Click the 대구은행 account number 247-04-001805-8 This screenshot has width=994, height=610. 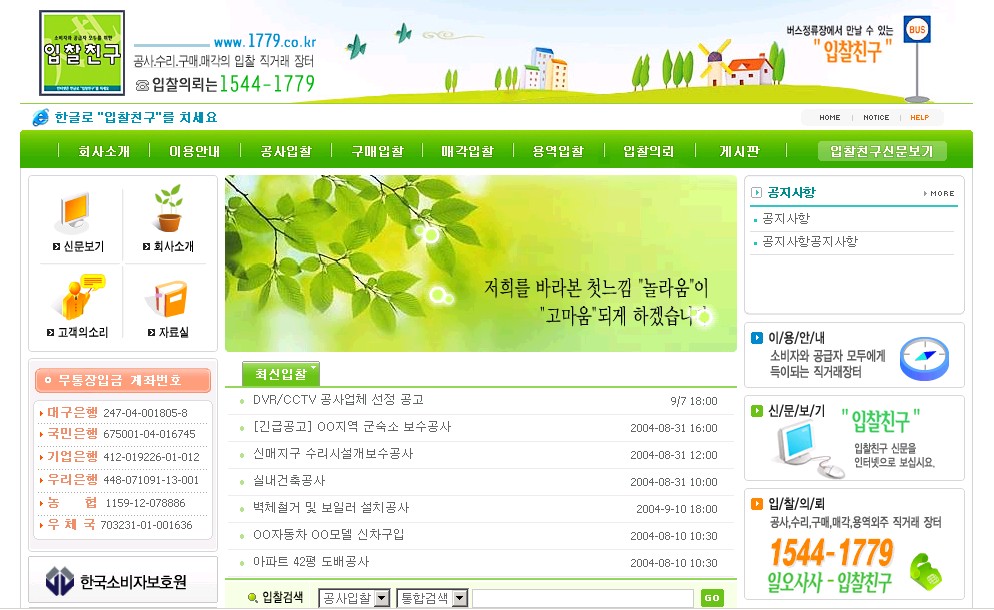point(145,413)
